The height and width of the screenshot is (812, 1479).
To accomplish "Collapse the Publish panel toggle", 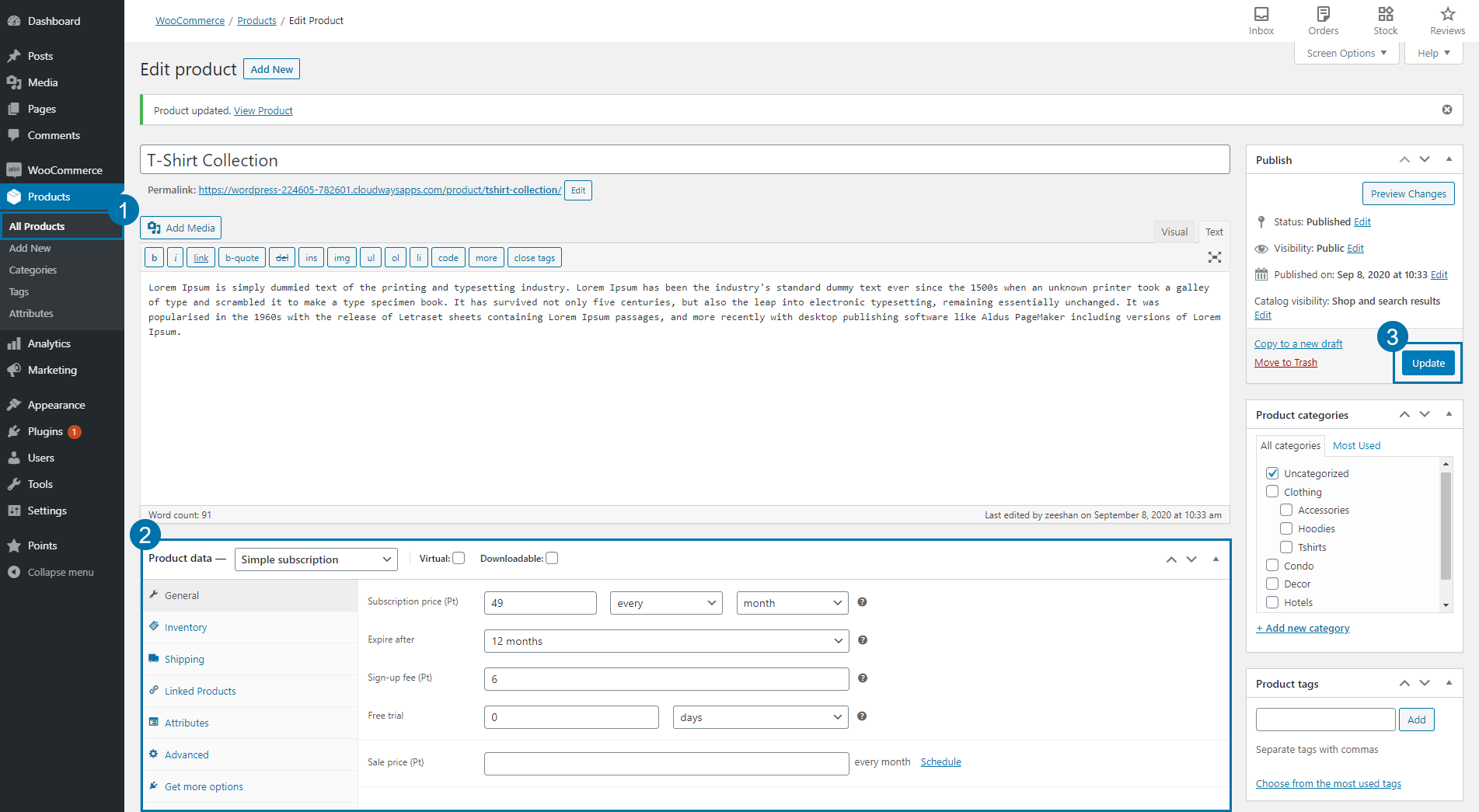I will click(1449, 159).
